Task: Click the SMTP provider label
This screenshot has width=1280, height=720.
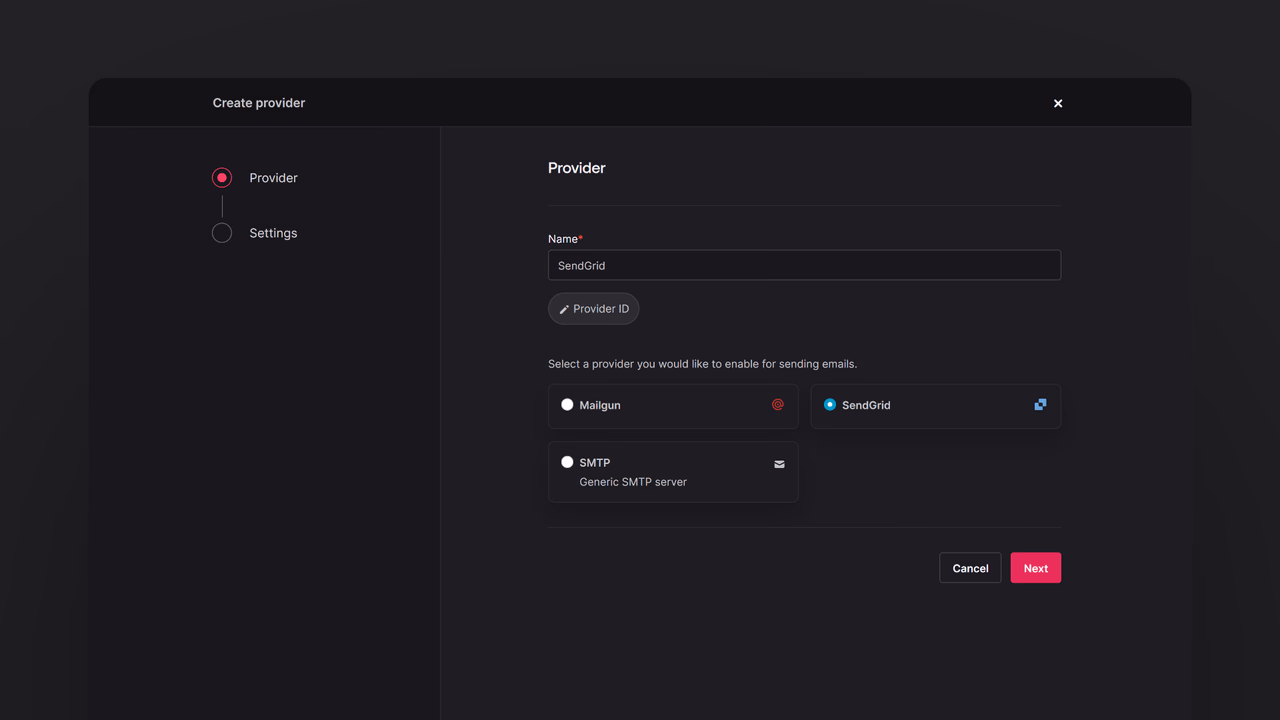Action: point(595,462)
